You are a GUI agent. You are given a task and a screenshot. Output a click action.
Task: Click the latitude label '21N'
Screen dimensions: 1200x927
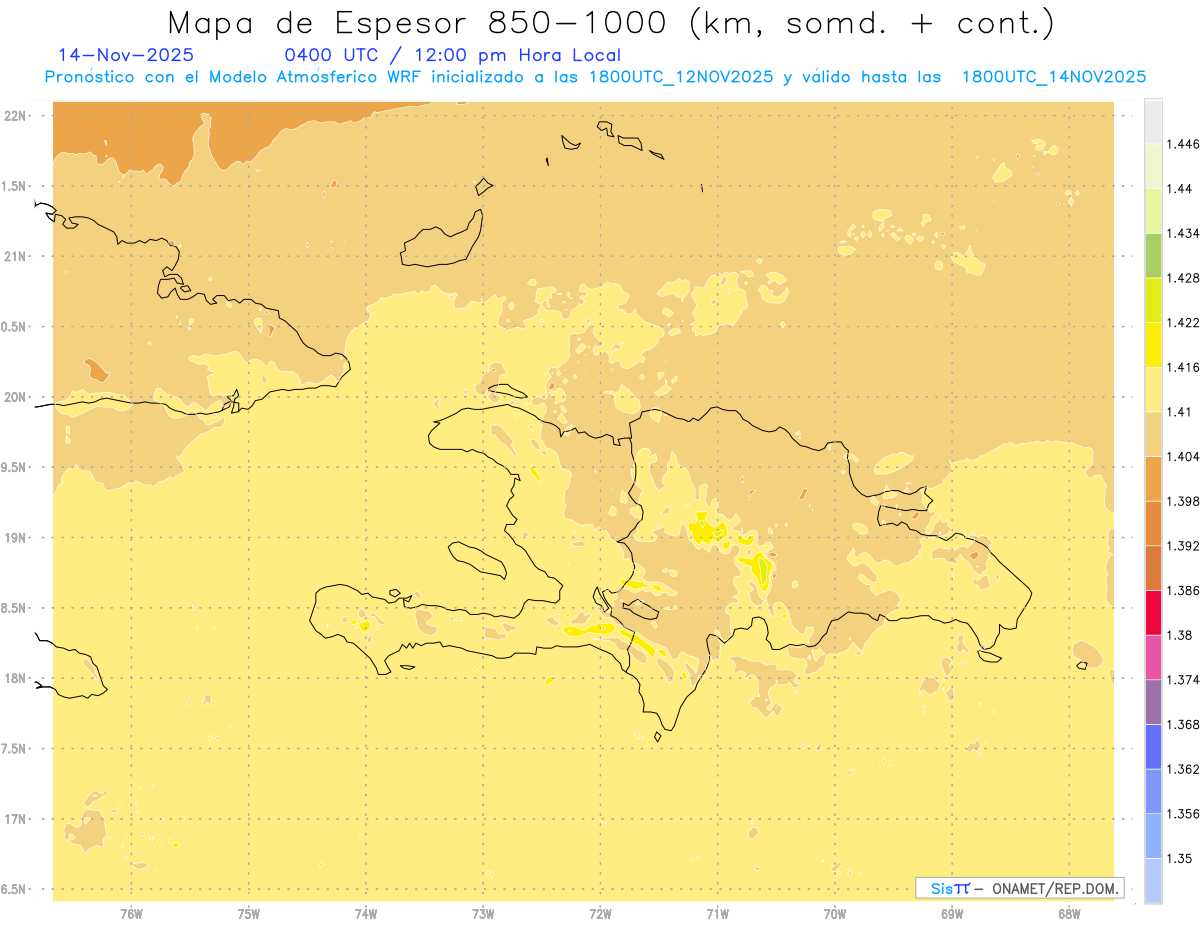[15, 257]
